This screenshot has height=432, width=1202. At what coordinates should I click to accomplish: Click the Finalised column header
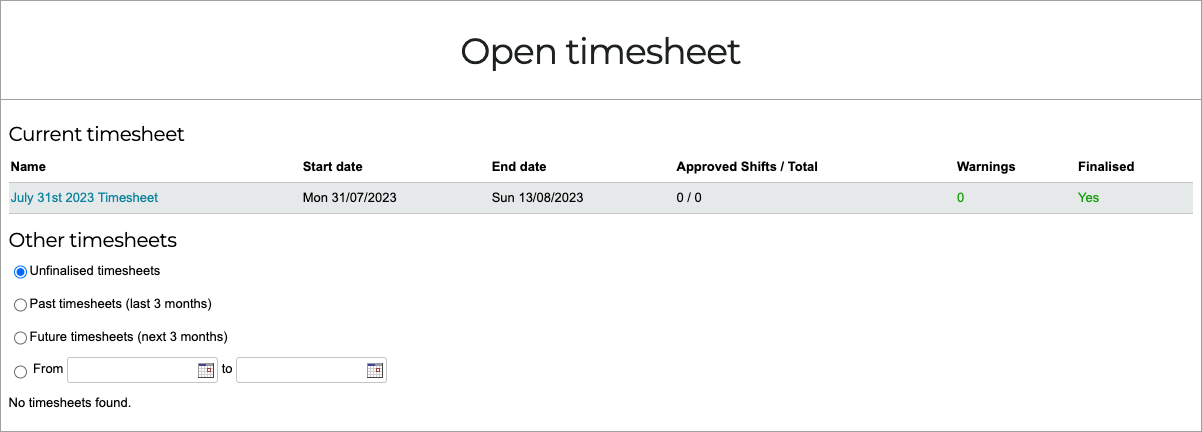point(1106,167)
